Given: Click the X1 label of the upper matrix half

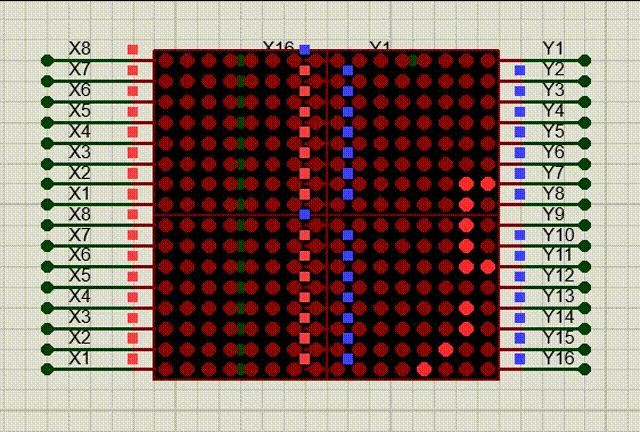Looking at the screenshot, I should (x=79, y=193).
